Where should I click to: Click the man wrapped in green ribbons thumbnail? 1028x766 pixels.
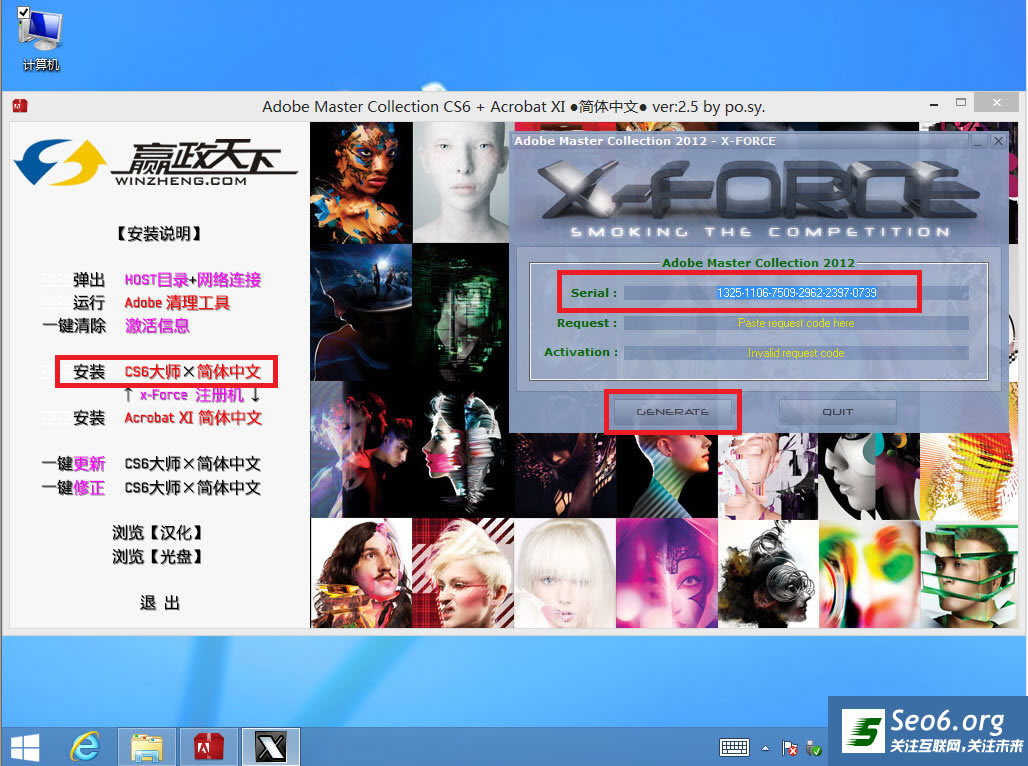point(968,573)
